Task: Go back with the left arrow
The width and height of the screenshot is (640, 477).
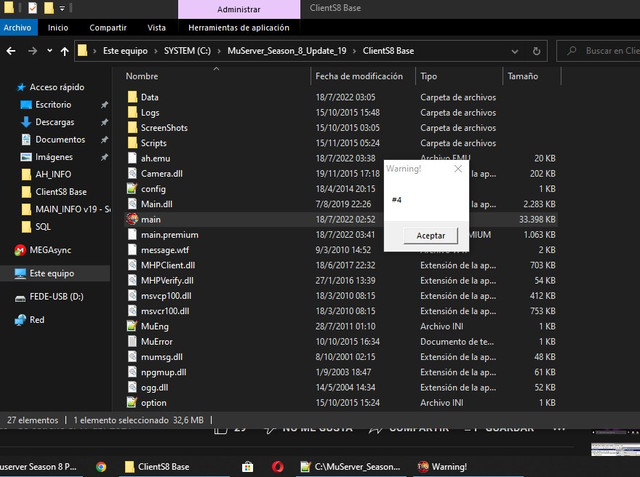Action: click(11, 51)
